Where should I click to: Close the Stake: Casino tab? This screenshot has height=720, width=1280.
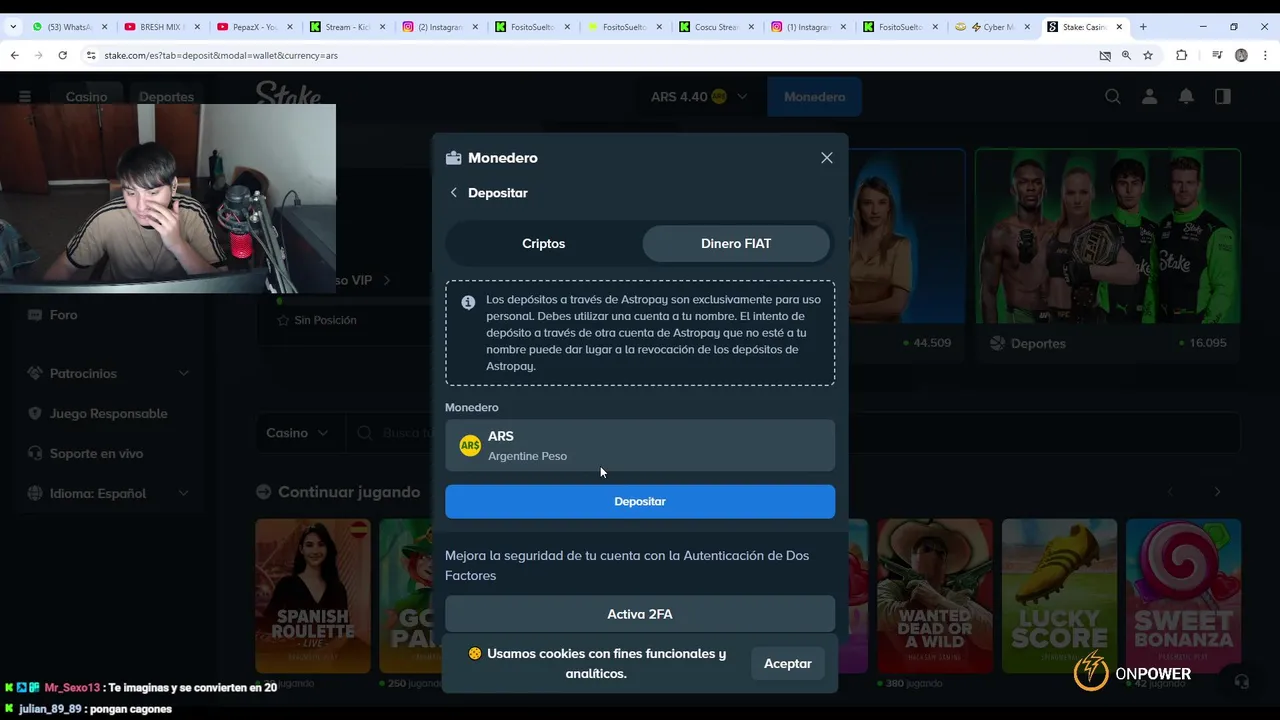click(1119, 27)
